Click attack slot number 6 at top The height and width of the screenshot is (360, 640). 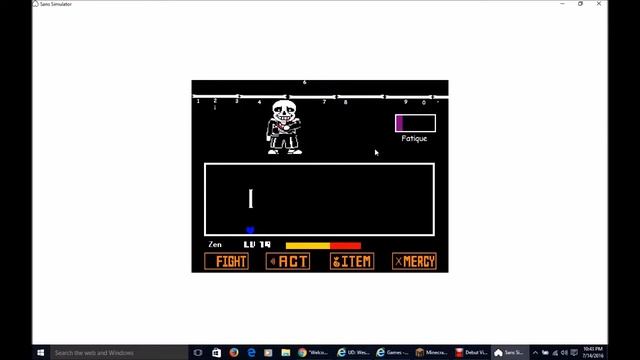pyautogui.click(x=304, y=82)
